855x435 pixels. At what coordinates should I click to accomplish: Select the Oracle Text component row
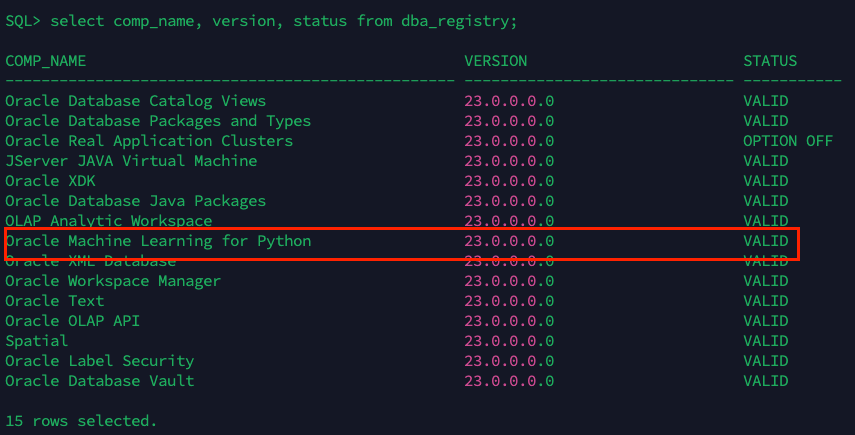pos(54,301)
